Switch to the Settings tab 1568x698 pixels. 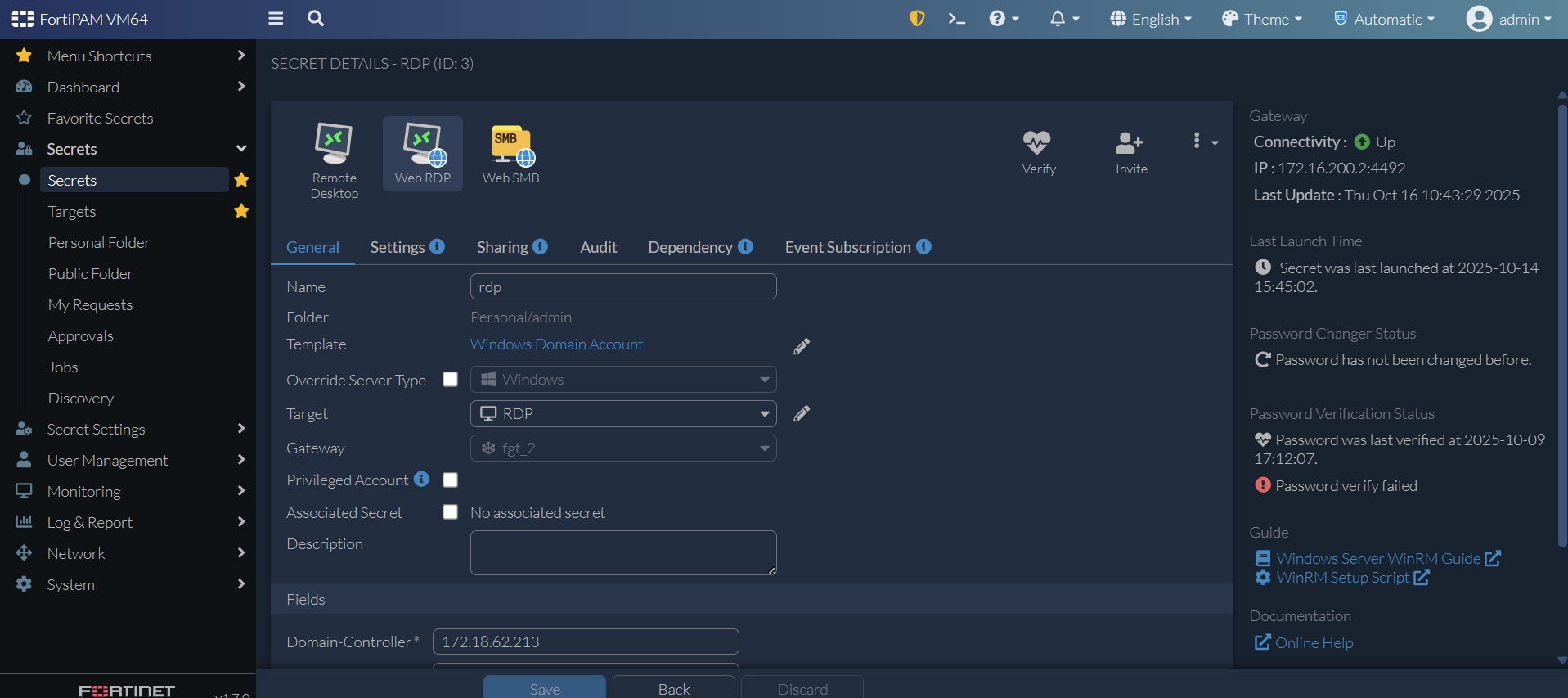coord(398,247)
